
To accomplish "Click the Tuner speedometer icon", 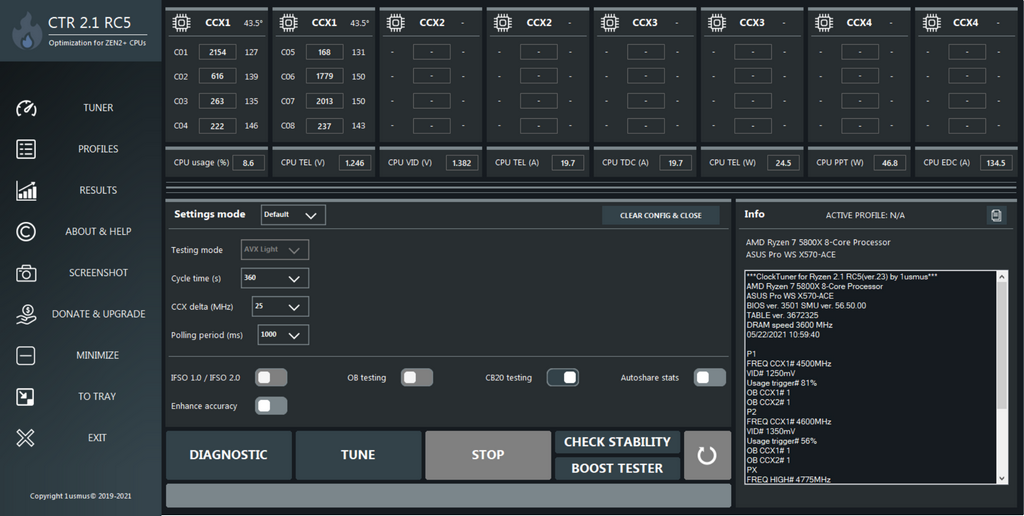I will [x=26, y=108].
